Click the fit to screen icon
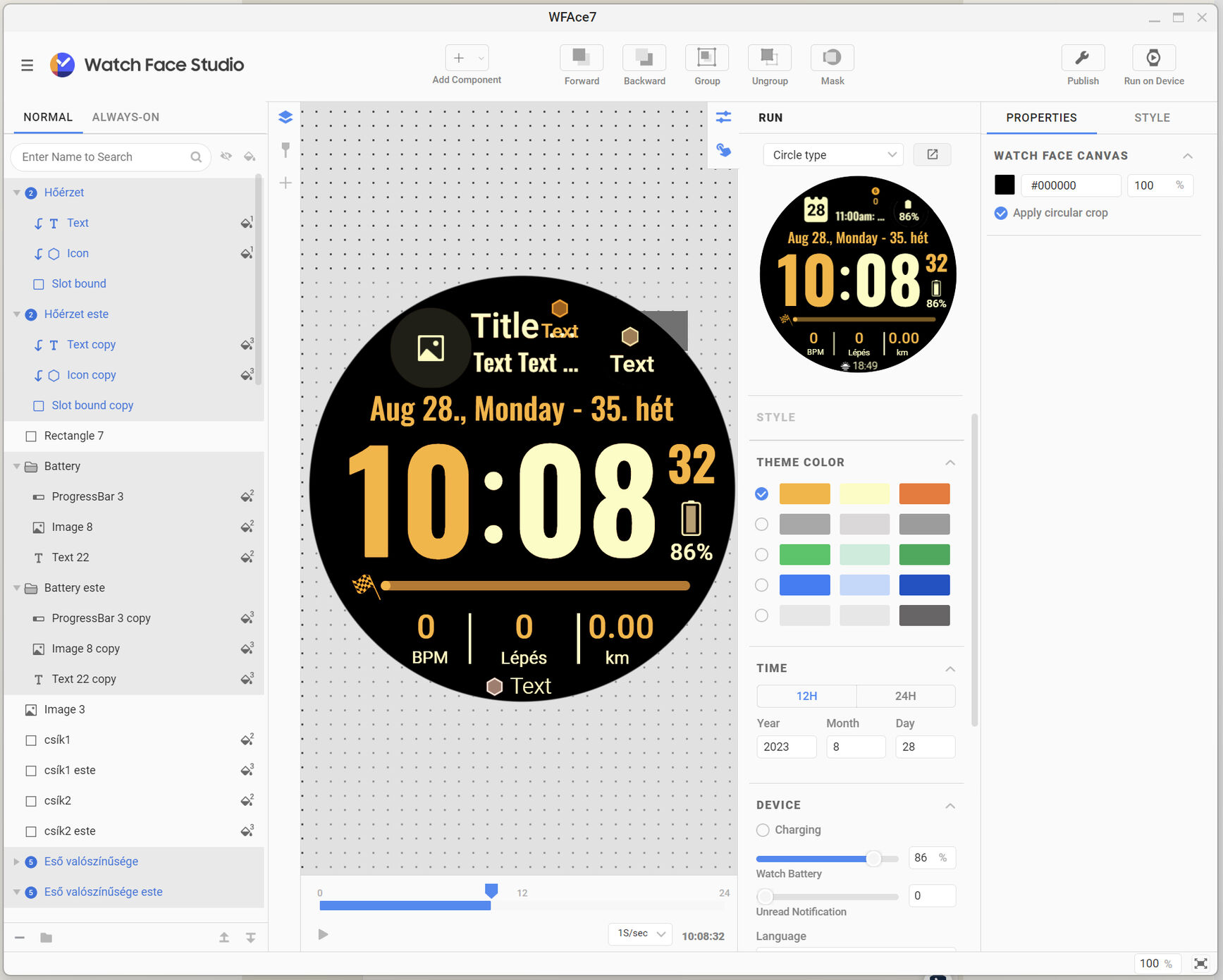 (1201, 963)
